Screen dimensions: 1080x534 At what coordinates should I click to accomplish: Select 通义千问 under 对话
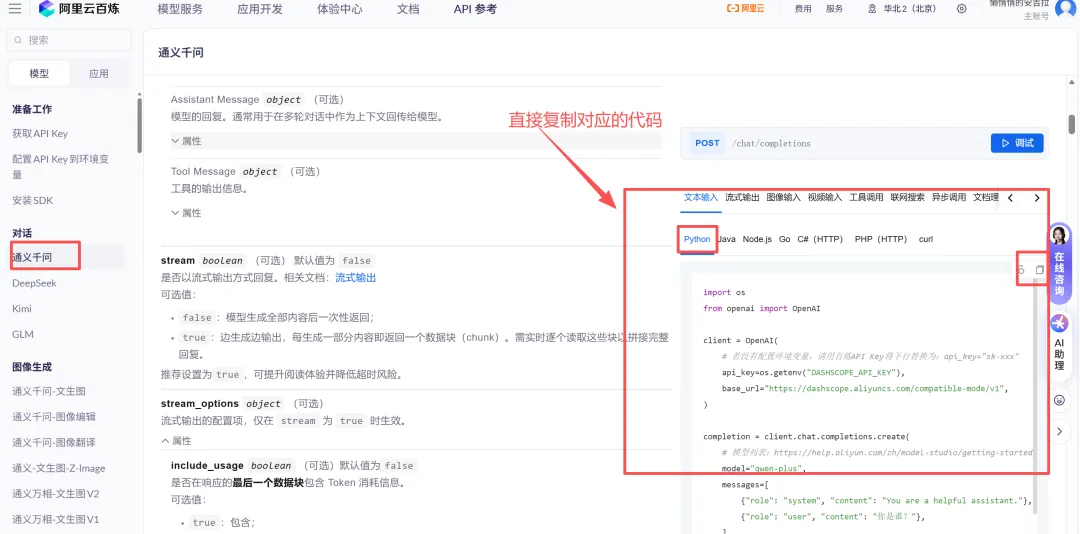coord(32,258)
